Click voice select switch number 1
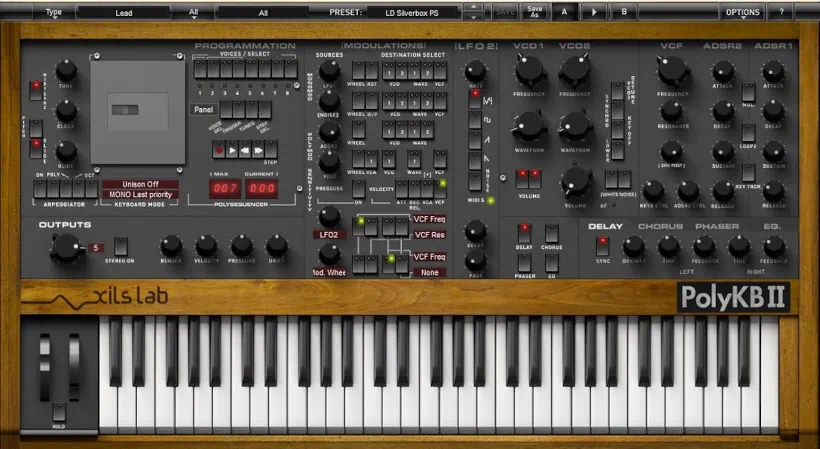 pyautogui.click(x=200, y=69)
